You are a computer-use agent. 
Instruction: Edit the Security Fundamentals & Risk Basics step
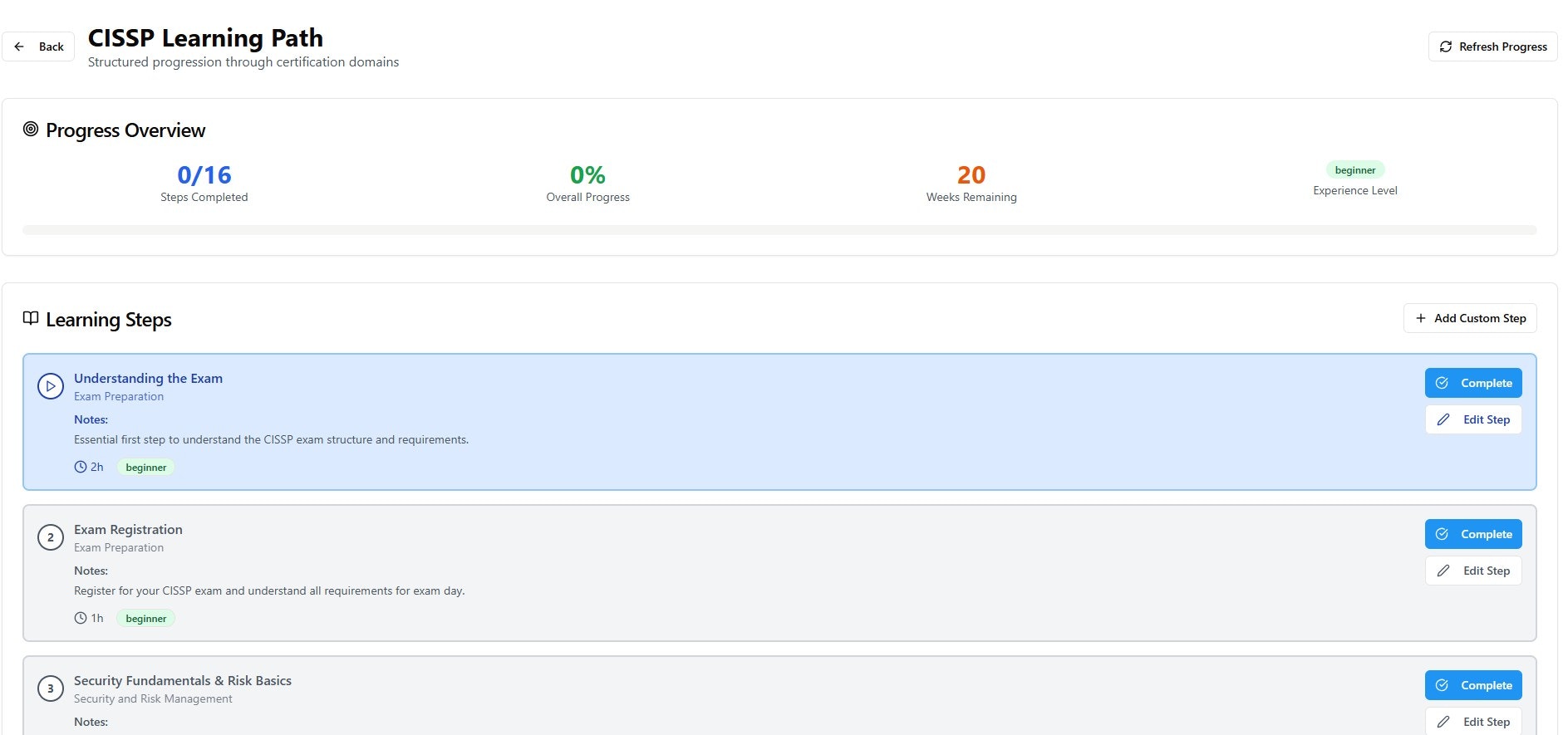tap(1473, 722)
